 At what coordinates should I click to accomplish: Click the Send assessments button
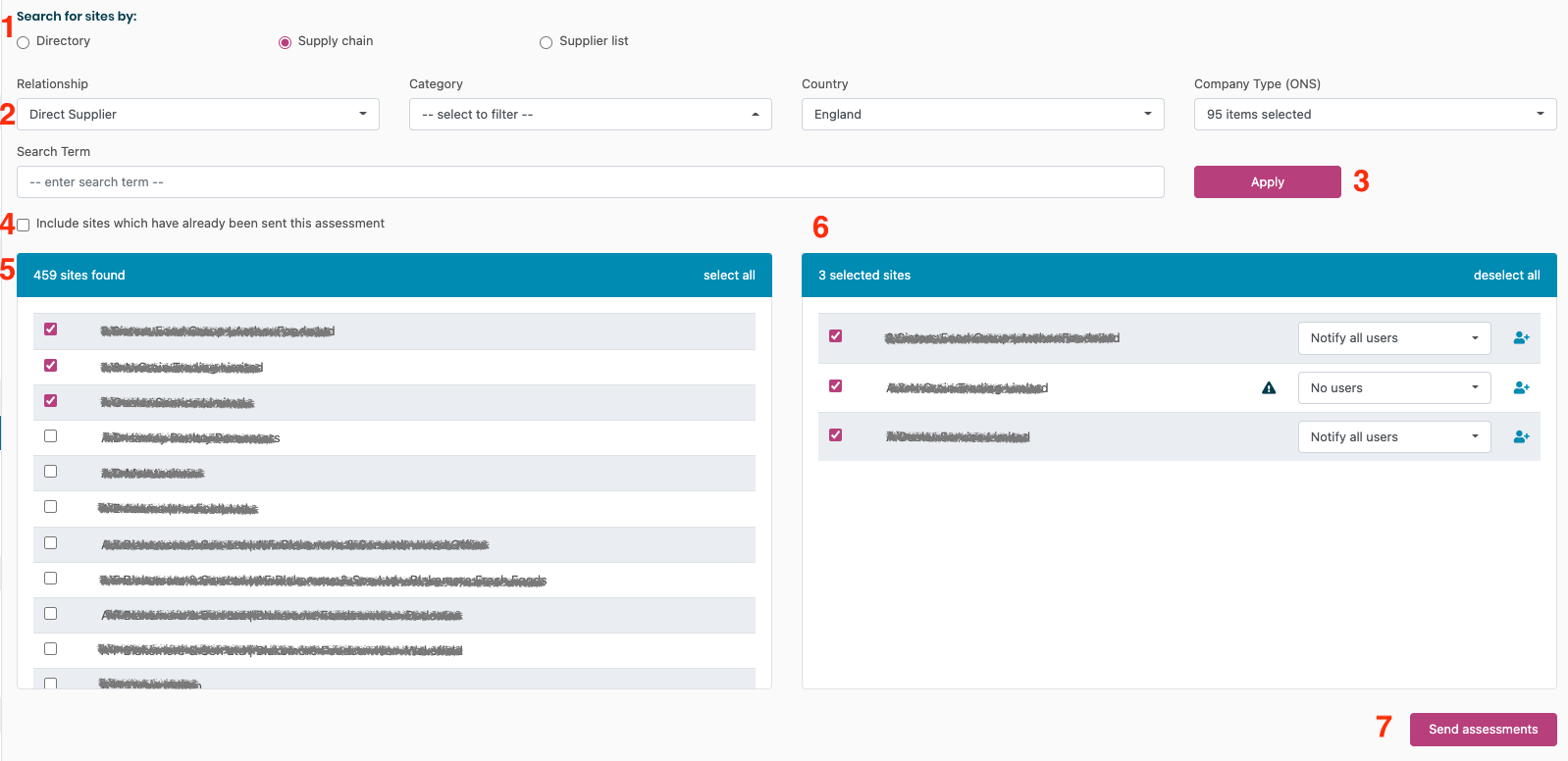(1483, 730)
